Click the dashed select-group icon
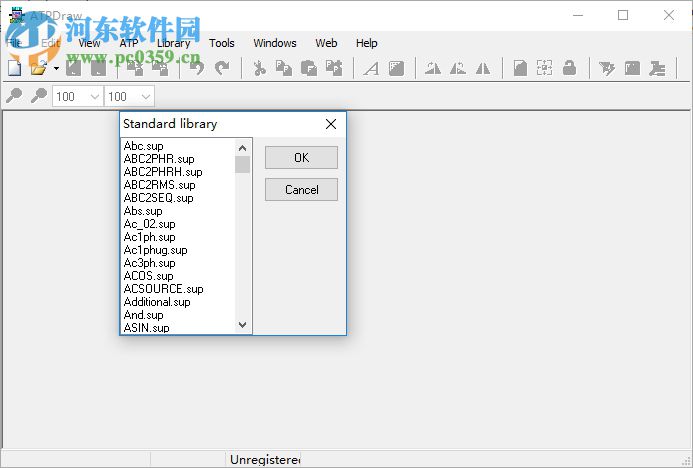Viewport: 693px width, 468px height. [x=544, y=68]
